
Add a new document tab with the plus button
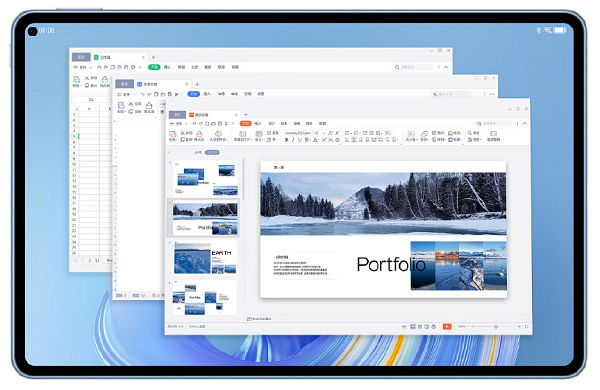tap(246, 114)
